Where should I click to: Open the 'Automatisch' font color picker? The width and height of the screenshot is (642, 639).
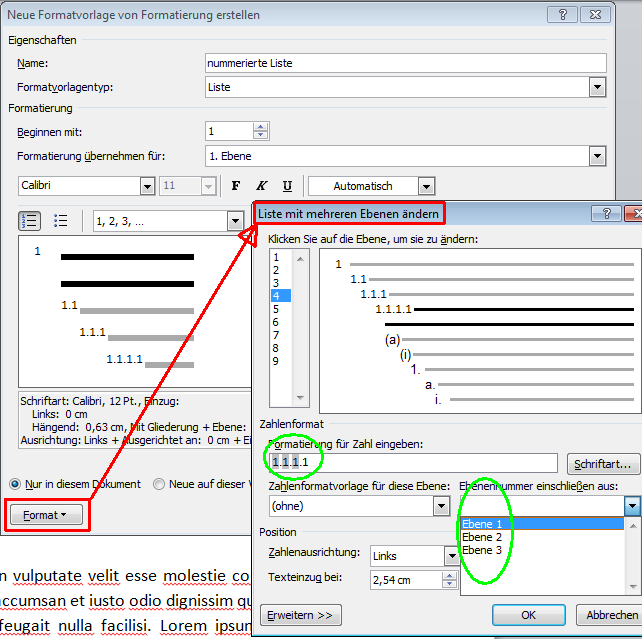pos(426,186)
